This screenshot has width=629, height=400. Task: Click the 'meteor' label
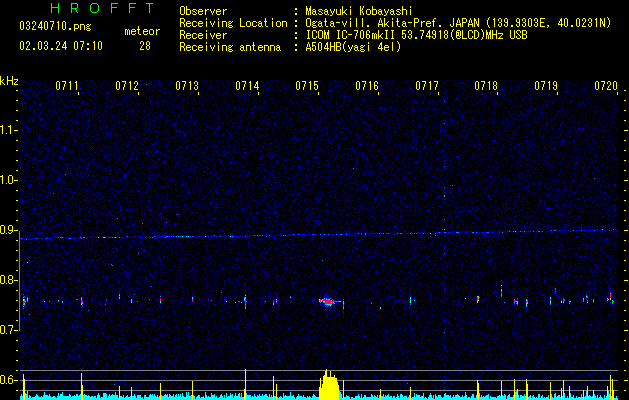point(142,31)
